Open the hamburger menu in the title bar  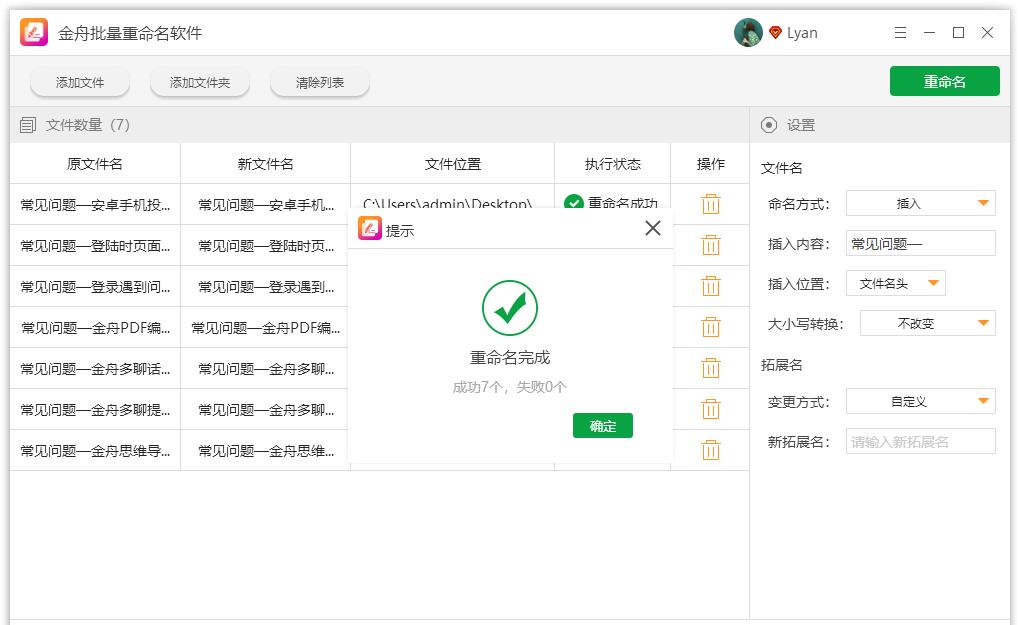click(899, 32)
